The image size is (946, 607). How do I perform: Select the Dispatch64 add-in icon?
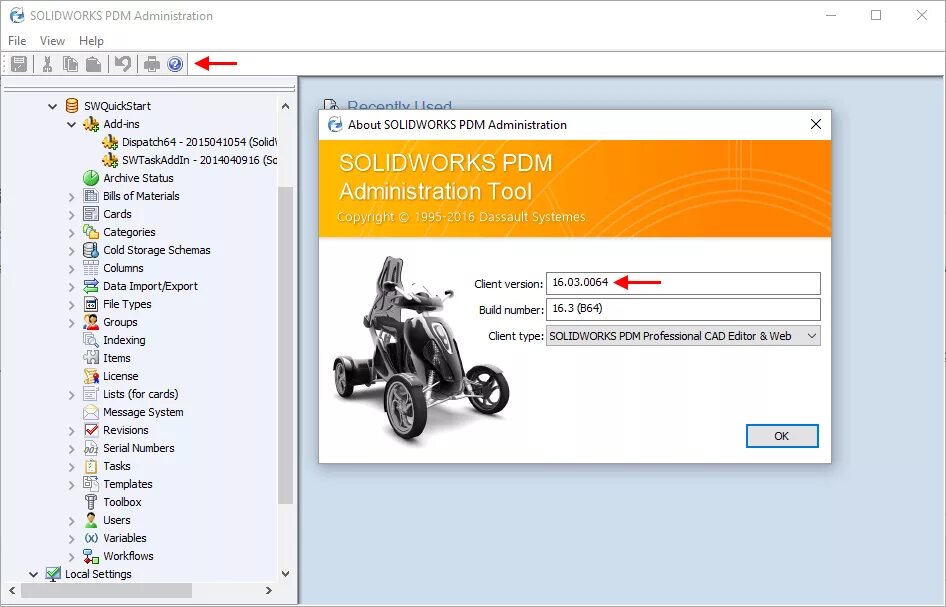point(110,142)
